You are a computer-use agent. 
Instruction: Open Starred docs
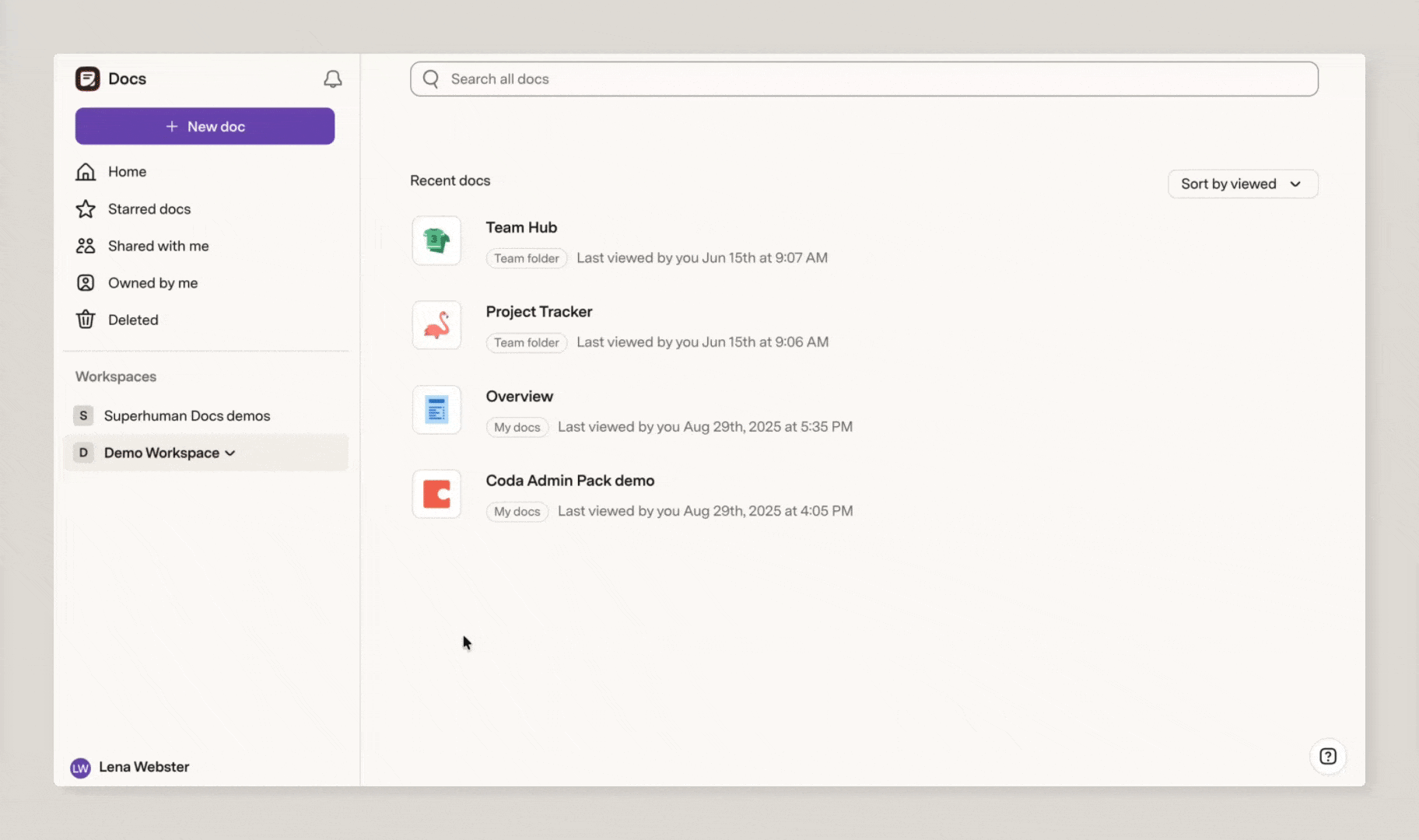(x=149, y=209)
